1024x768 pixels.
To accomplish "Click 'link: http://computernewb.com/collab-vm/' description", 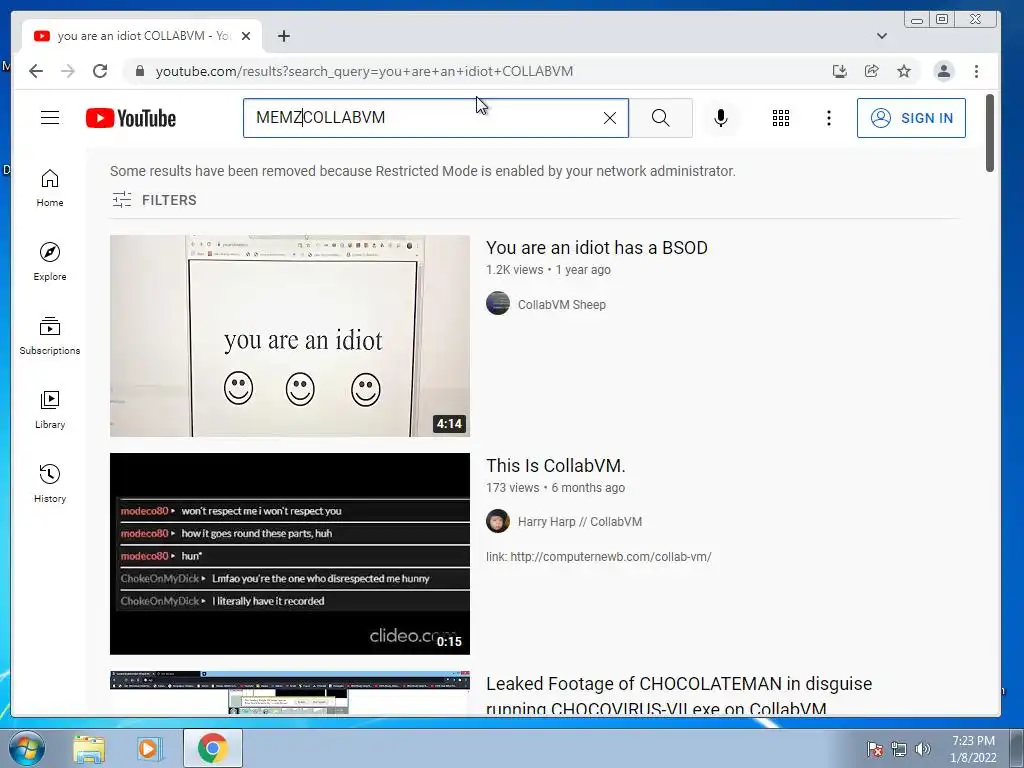I will click(x=599, y=557).
